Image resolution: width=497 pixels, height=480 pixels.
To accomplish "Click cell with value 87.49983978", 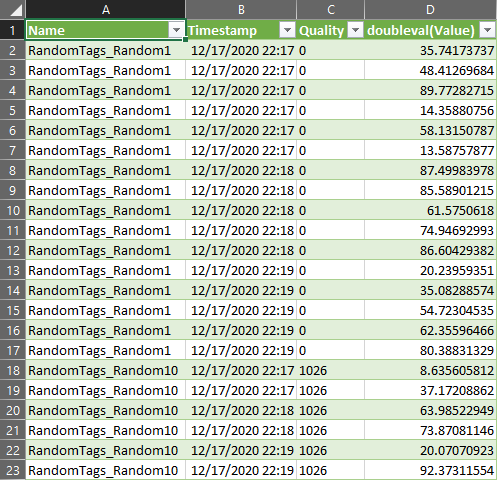I will (430, 170).
